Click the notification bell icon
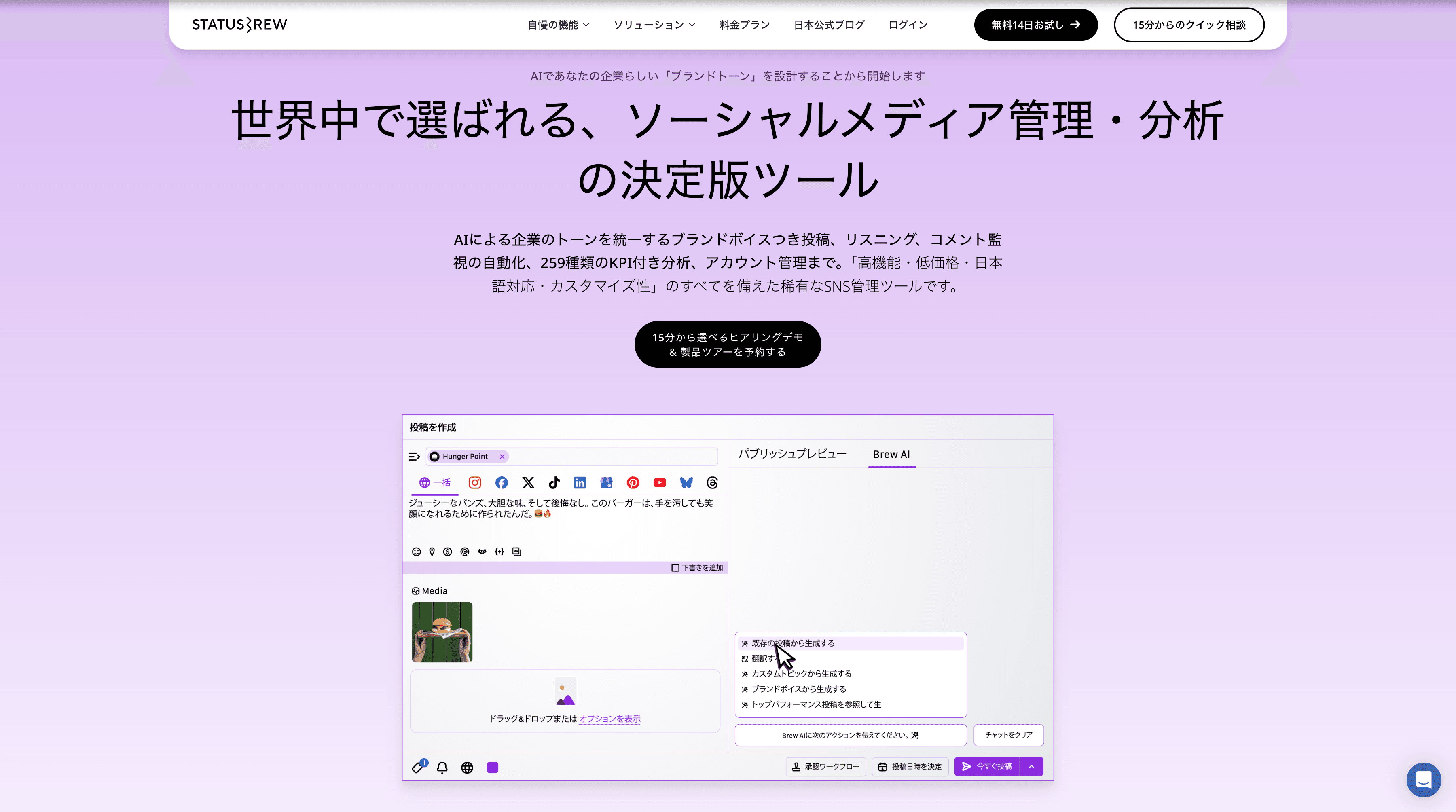This screenshot has width=1456, height=812. 442,767
